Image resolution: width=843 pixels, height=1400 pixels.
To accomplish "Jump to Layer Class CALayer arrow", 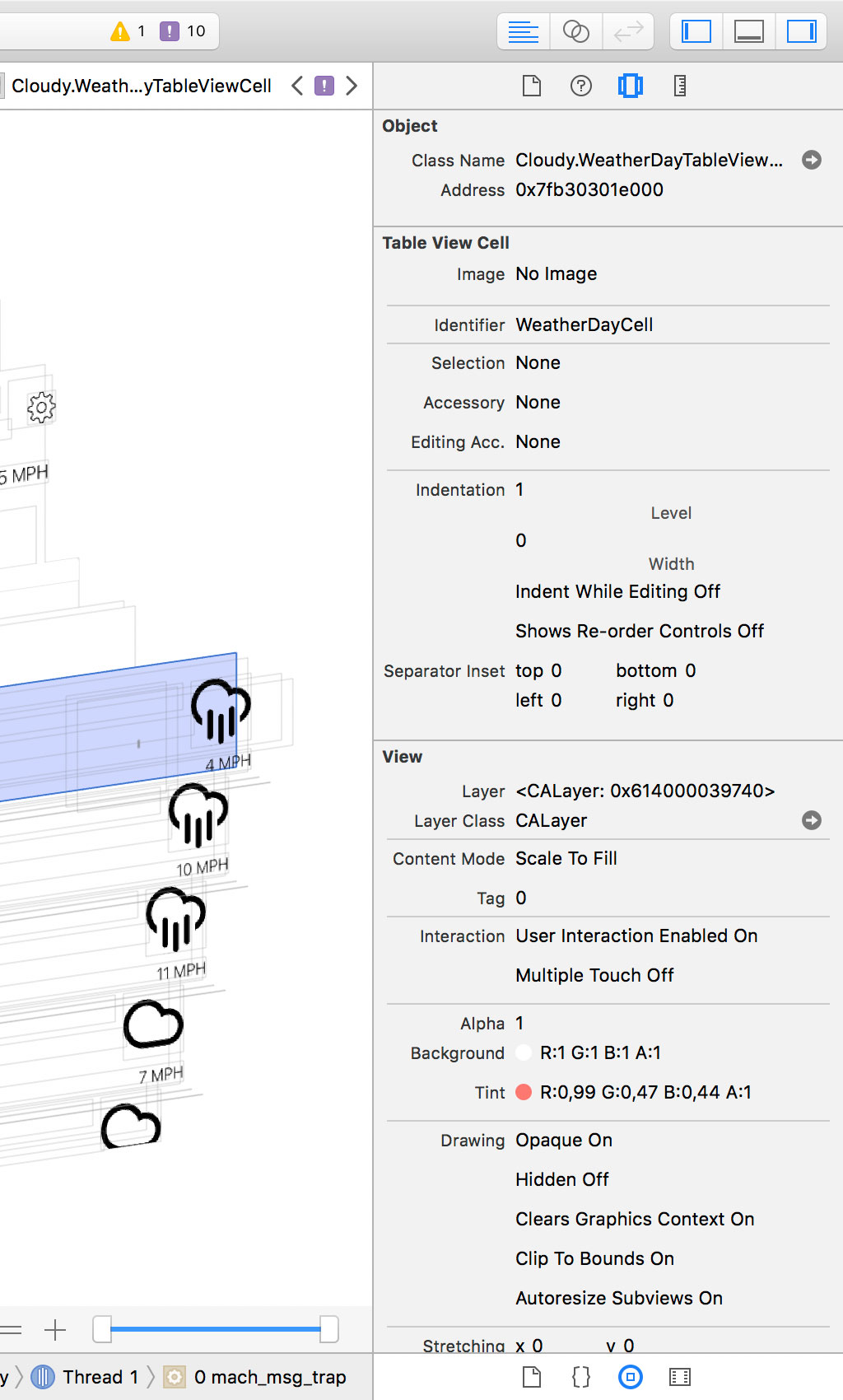I will coord(812,820).
